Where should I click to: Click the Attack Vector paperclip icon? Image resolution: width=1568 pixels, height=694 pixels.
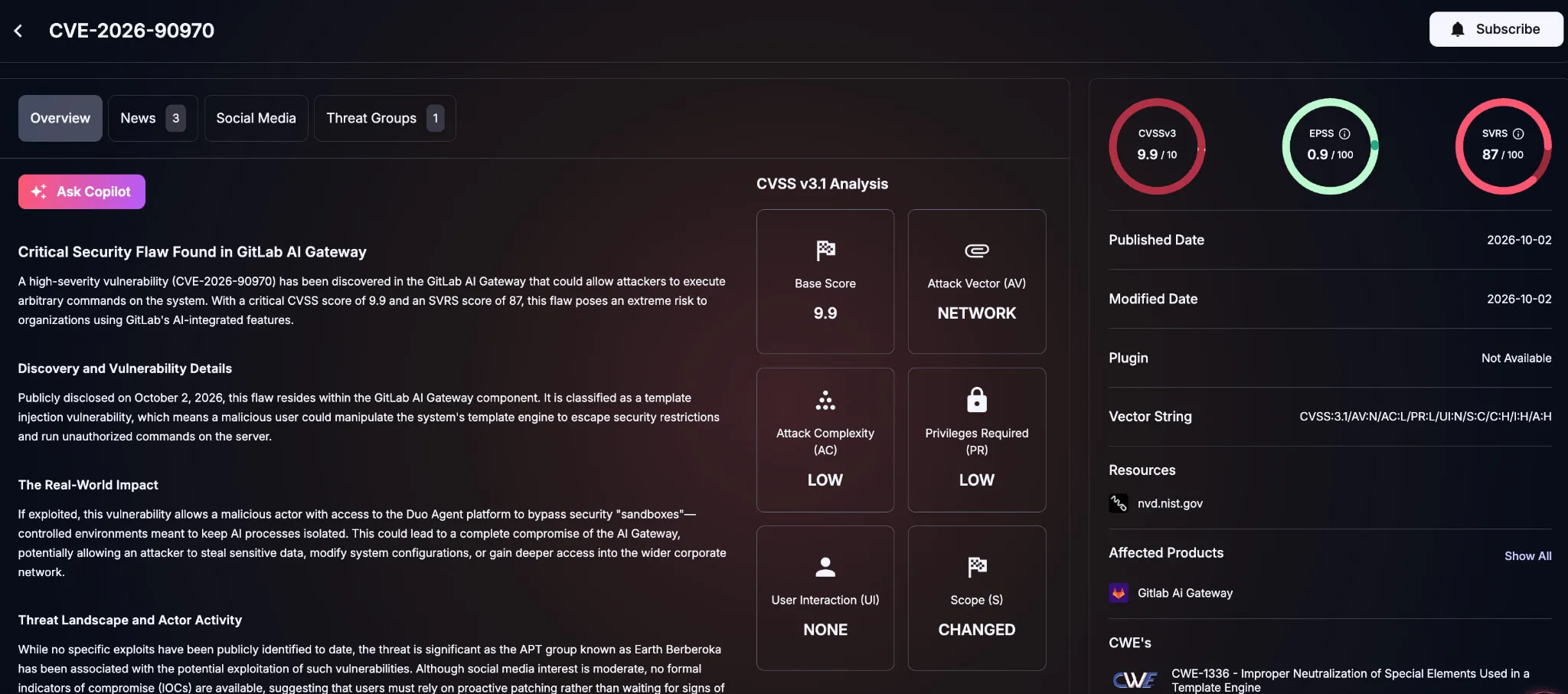[977, 250]
